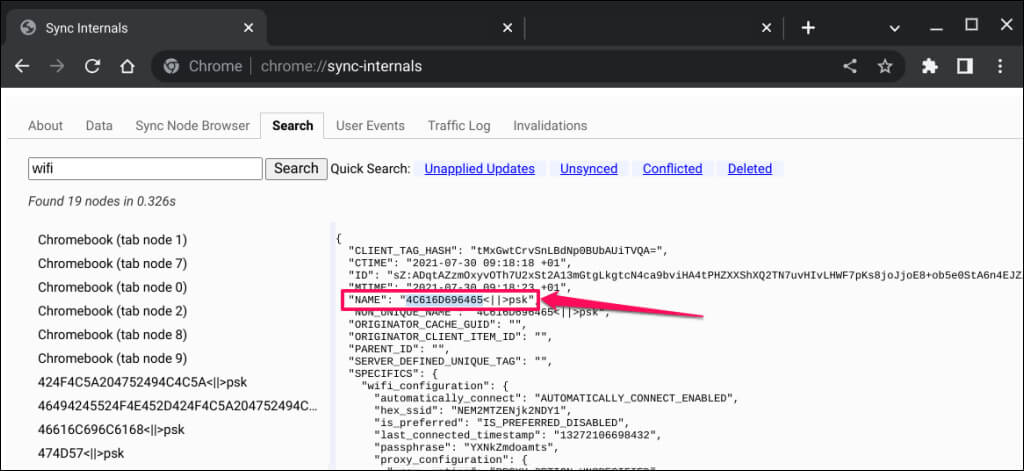The width and height of the screenshot is (1024, 471).
Task: Open the Sync Node Browser tab
Action: [x=192, y=126]
